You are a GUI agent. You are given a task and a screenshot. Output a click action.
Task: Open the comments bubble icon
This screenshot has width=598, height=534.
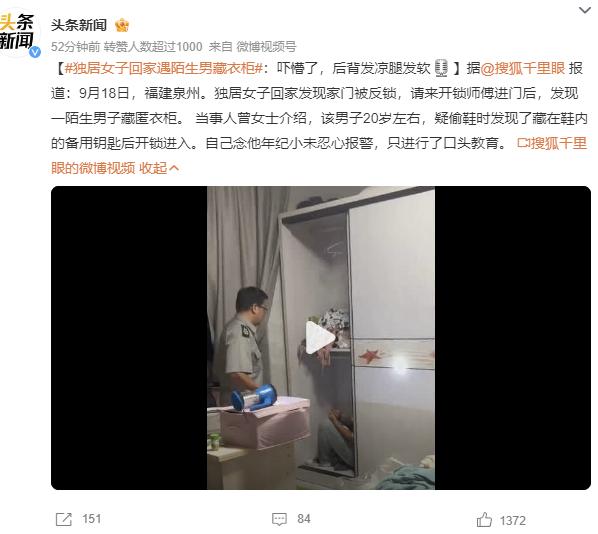(279, 519)
